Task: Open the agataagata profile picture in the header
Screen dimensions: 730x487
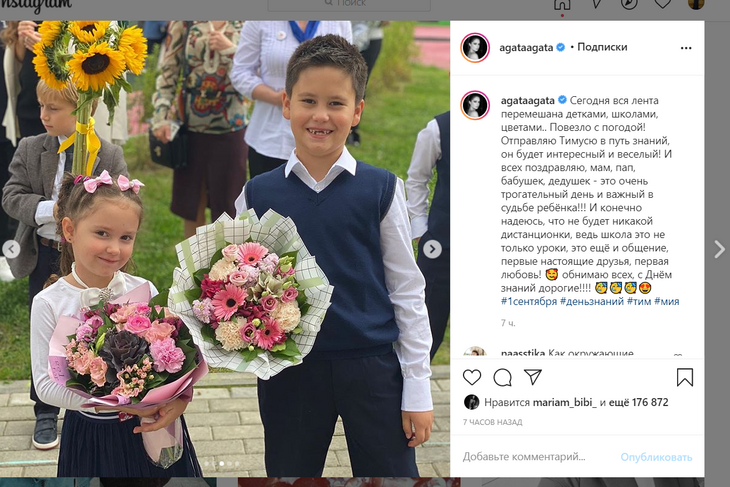Action: [475, 47]
